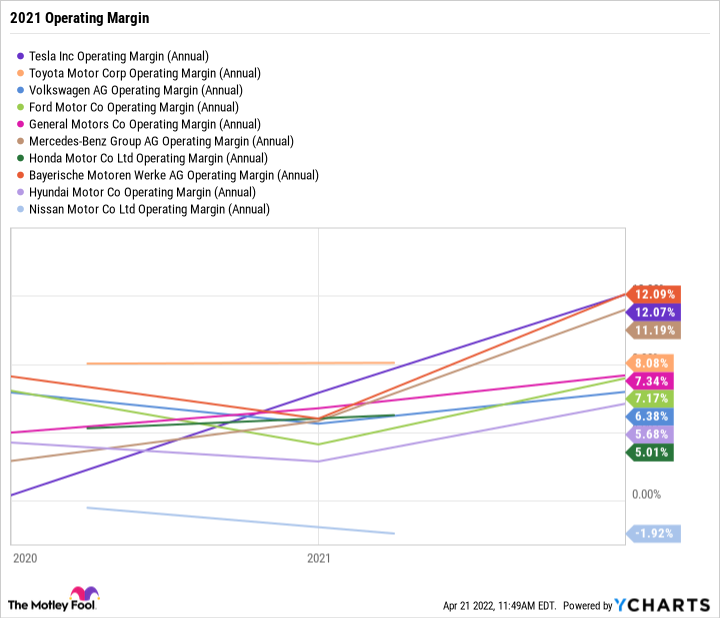Click the Hyundai Motor Co legend label
The width and height of the screenshot is (720, 618).
coord(142,193)
